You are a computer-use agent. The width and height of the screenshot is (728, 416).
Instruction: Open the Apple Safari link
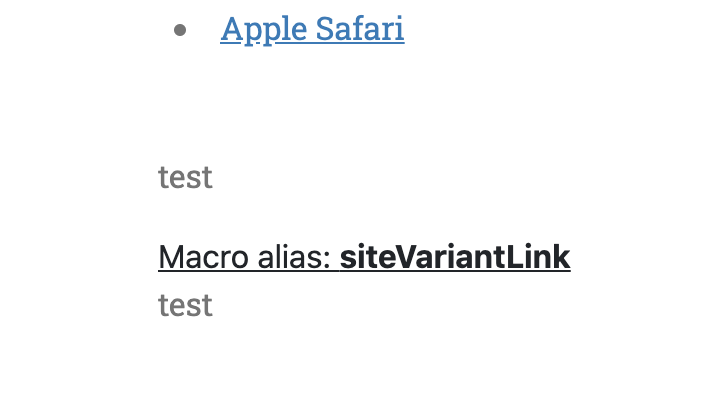pos(312,29)
